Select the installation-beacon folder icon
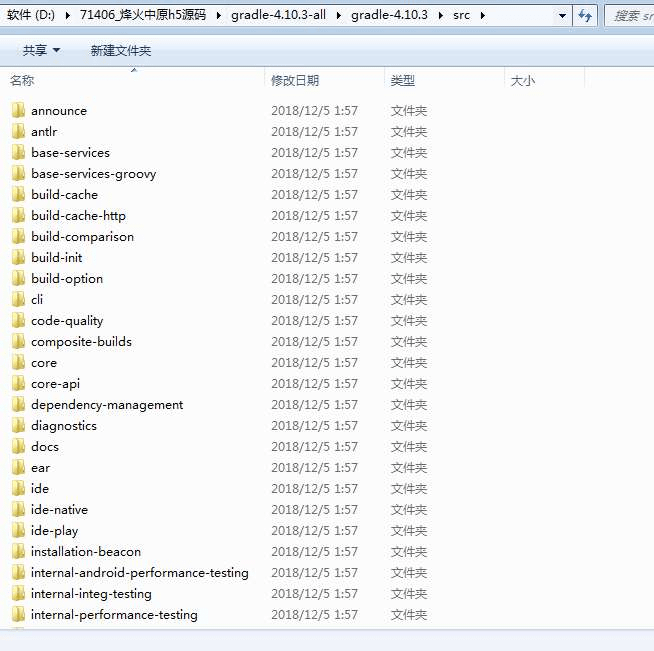This screenshot has width=654, height=651. (x=18, y=551)
